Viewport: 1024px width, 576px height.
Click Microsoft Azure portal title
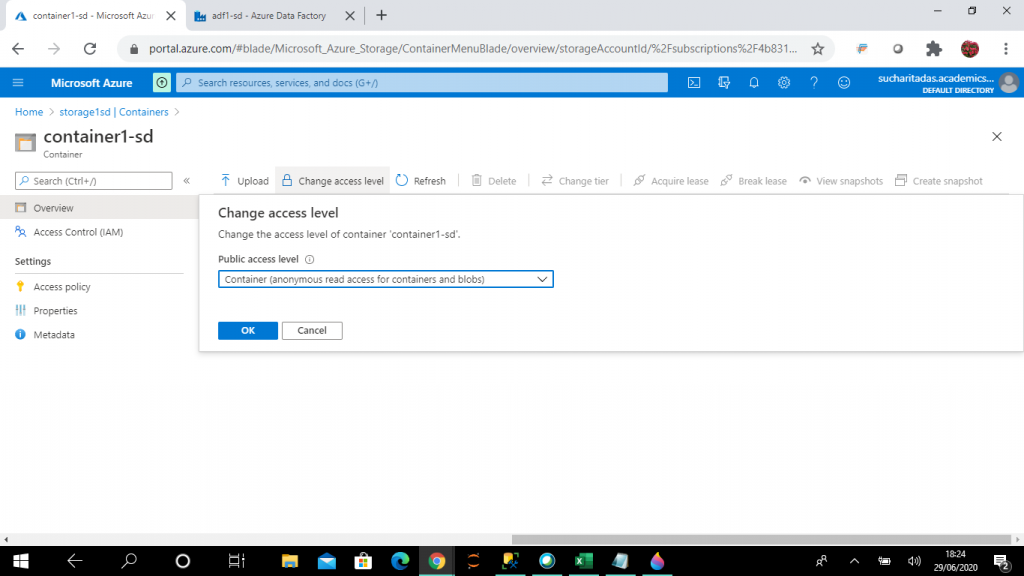[91, 83]
